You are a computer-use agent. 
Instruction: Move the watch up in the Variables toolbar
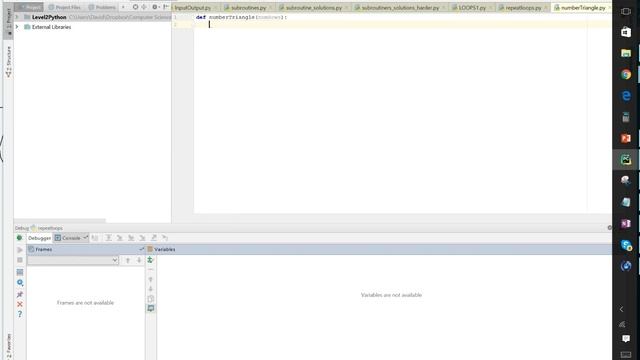pyautogui.click(x=151, y=280)
